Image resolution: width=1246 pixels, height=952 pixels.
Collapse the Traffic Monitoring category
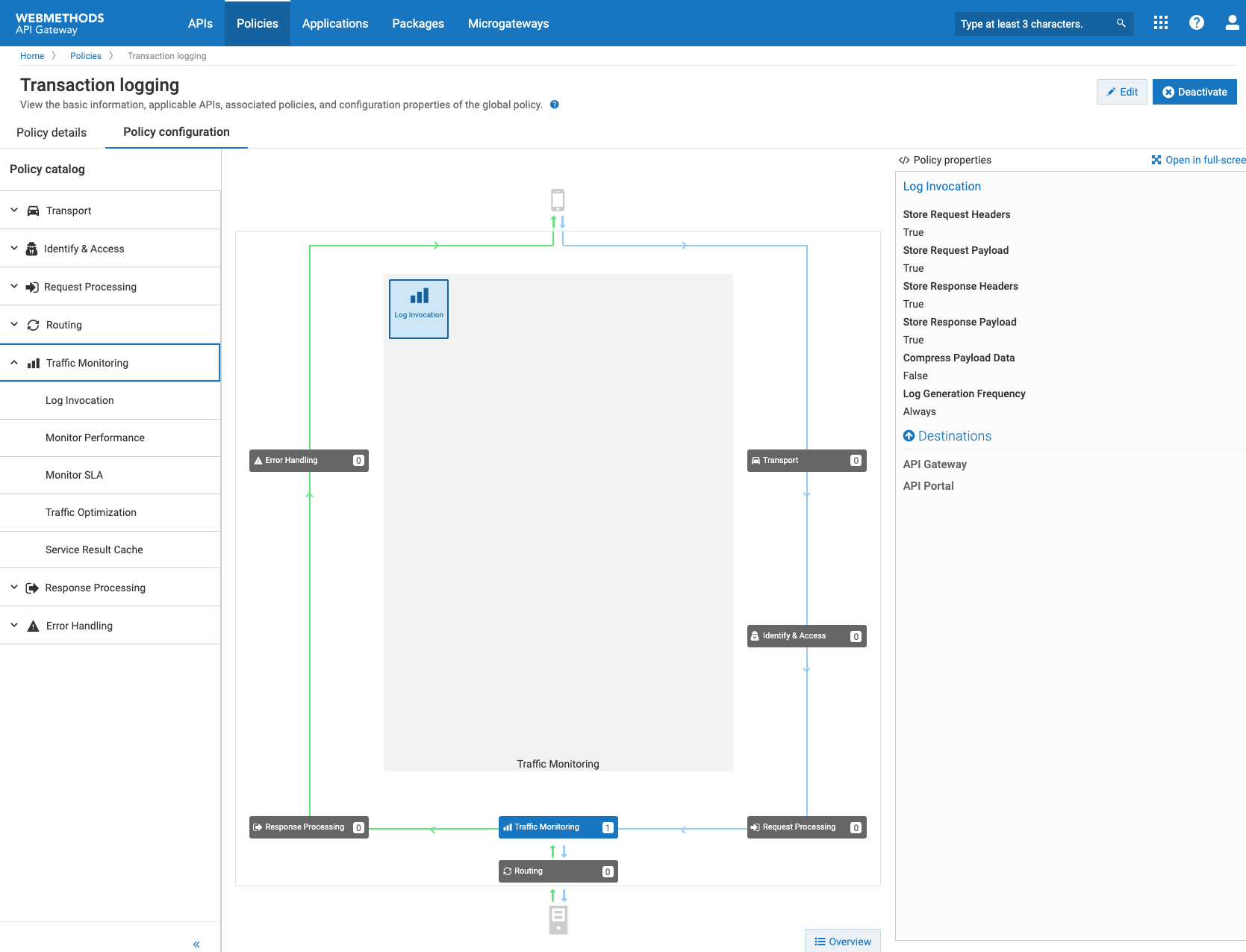pyautogui.click(x=14, y=363)
